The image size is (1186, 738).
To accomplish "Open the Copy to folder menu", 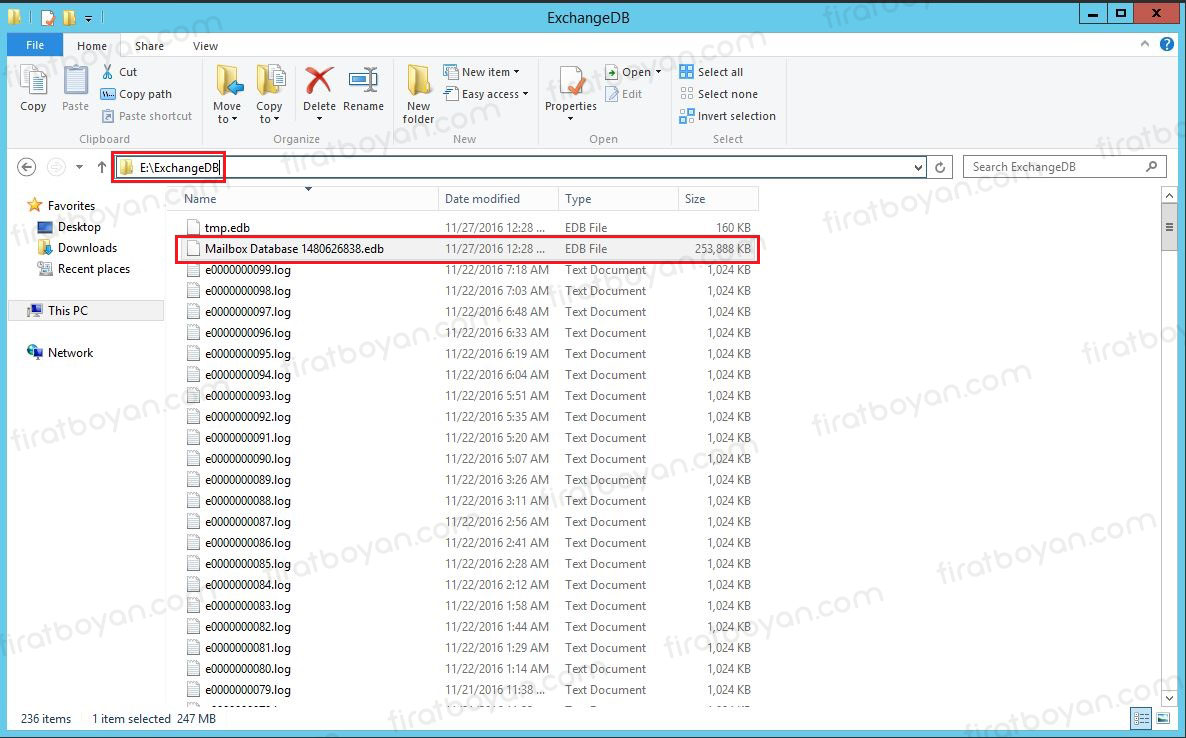I will coord(269,95).
